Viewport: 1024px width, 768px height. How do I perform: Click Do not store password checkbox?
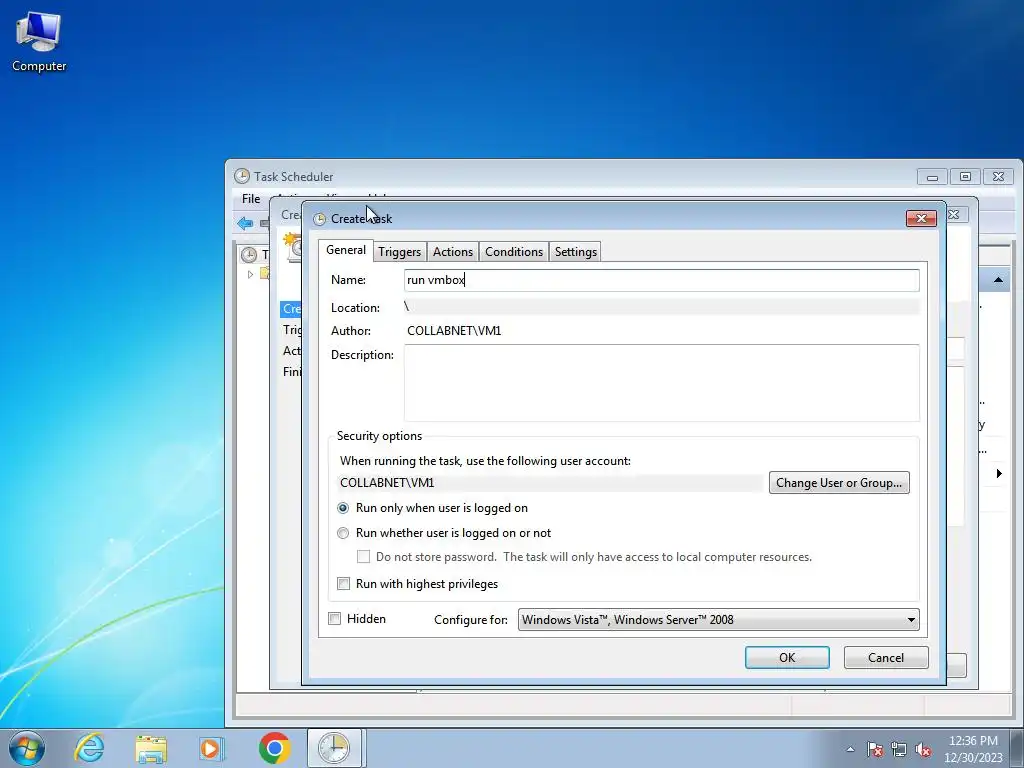[364, 557]
